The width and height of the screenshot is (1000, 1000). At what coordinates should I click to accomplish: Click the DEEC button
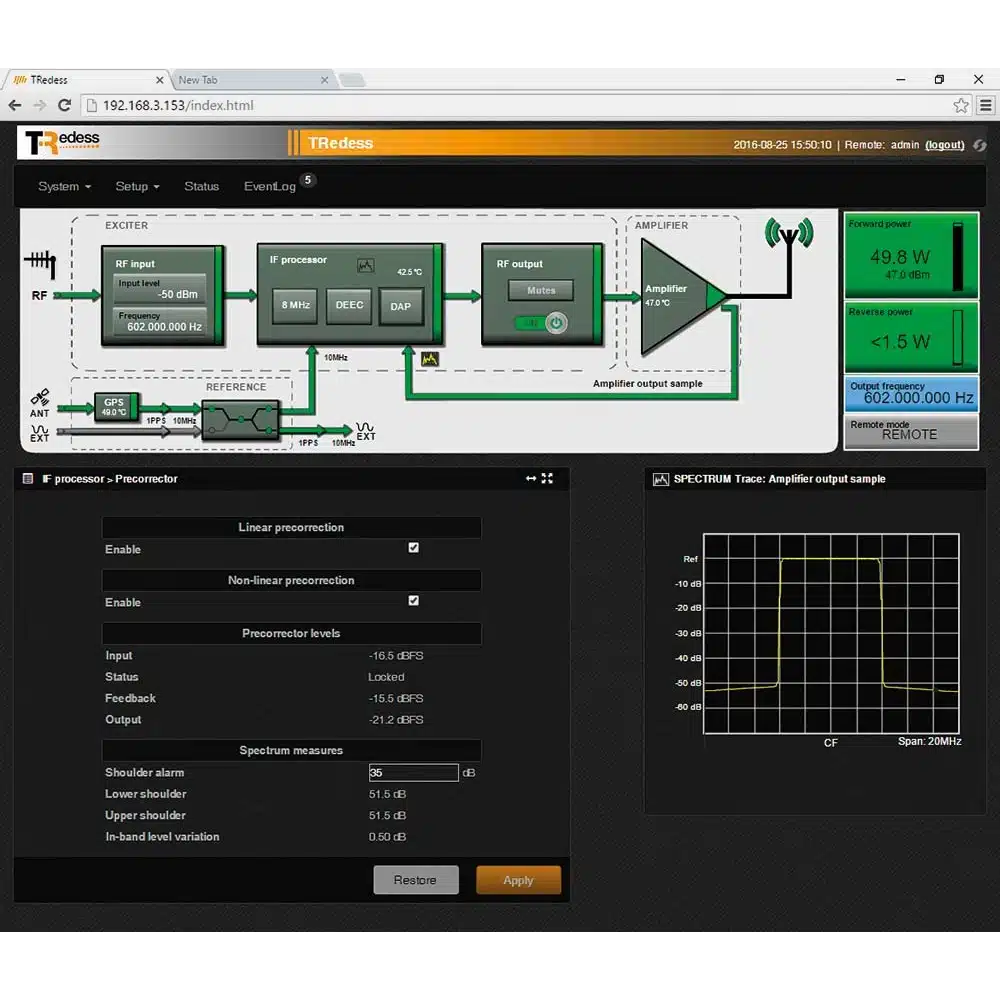tap(349, 305)
